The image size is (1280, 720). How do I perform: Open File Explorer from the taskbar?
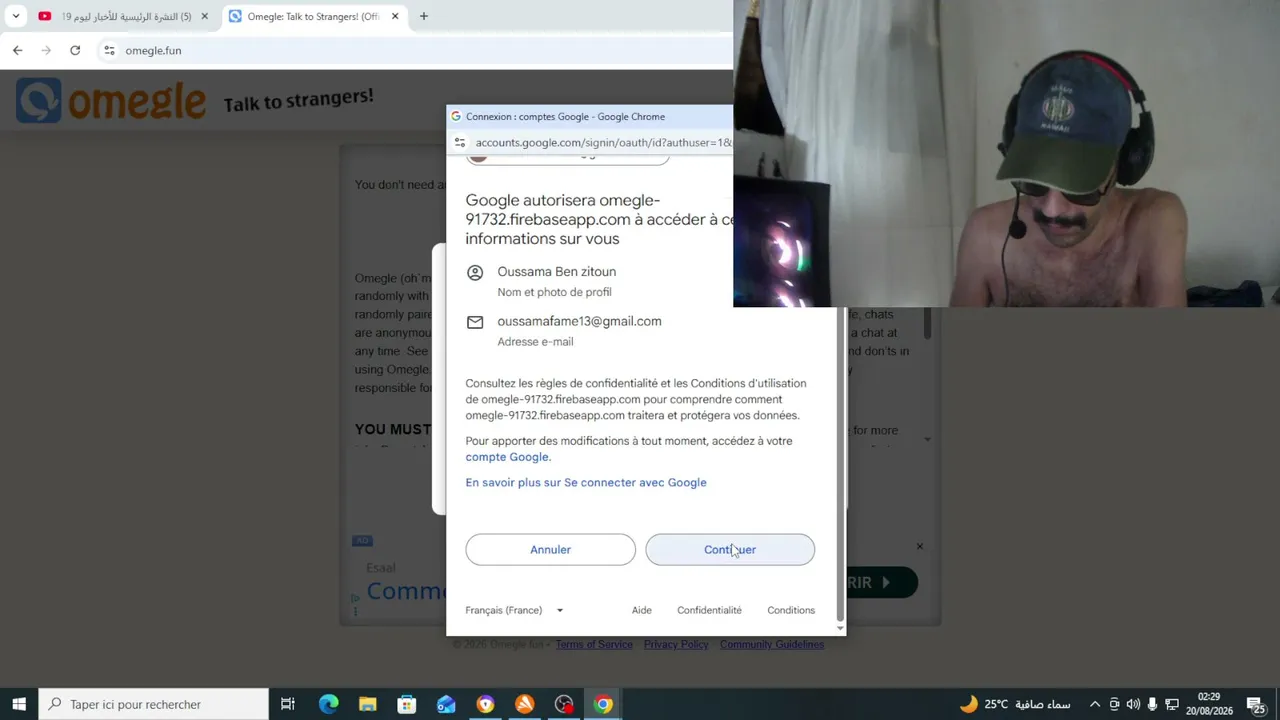point(367,704)
